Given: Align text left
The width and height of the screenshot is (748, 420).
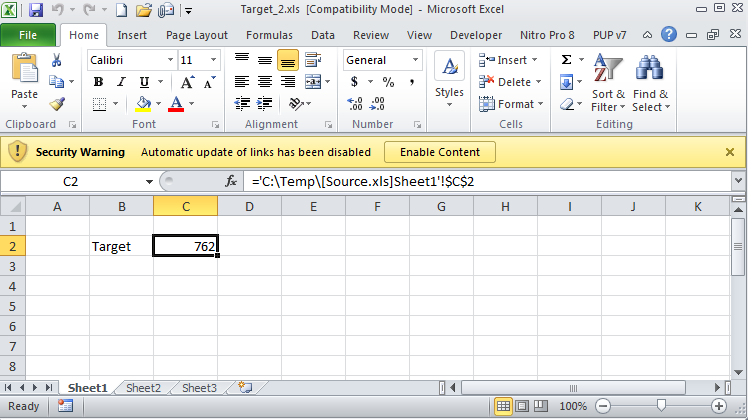Looking at the screenshot, I should point(242,82).
